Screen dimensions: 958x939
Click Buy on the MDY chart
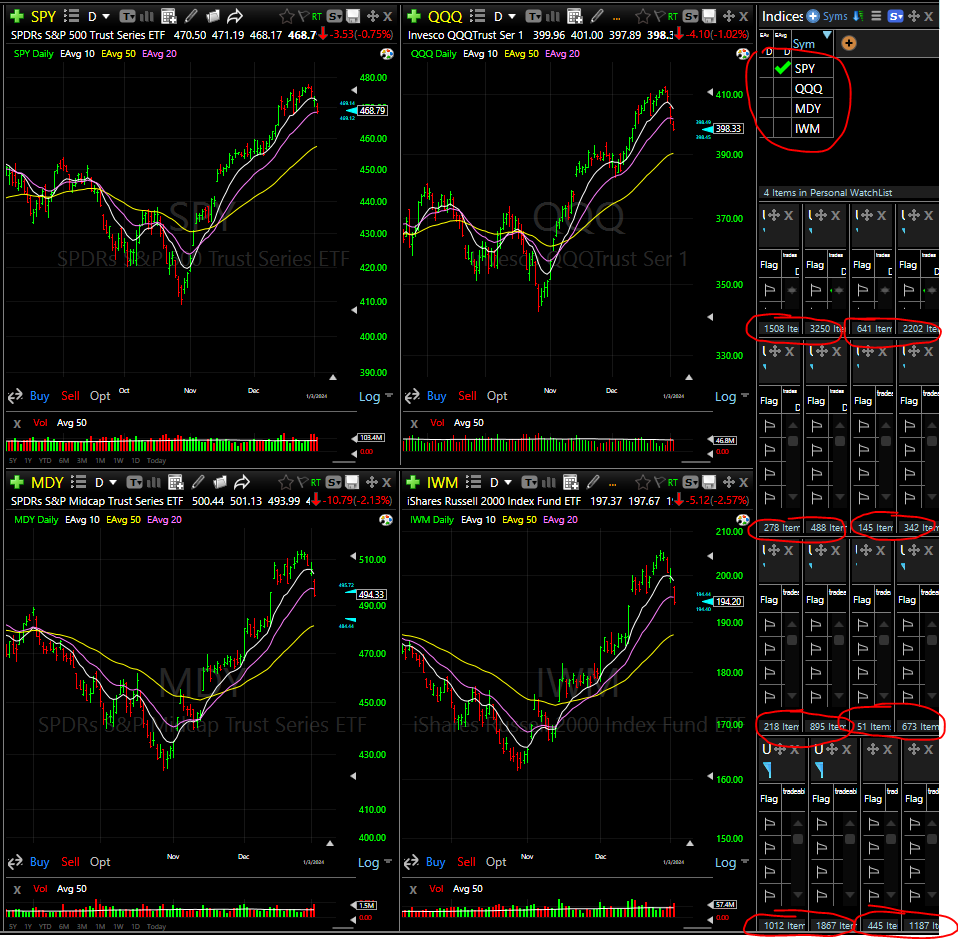tap(40, 862)
